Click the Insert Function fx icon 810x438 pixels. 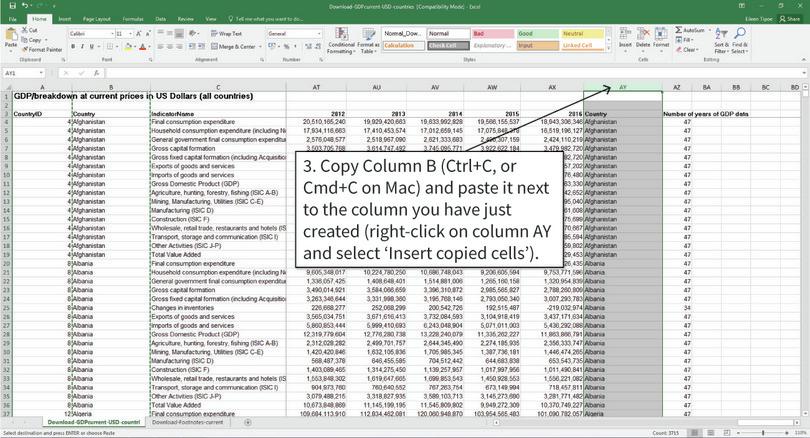click(x=96, y=73)
